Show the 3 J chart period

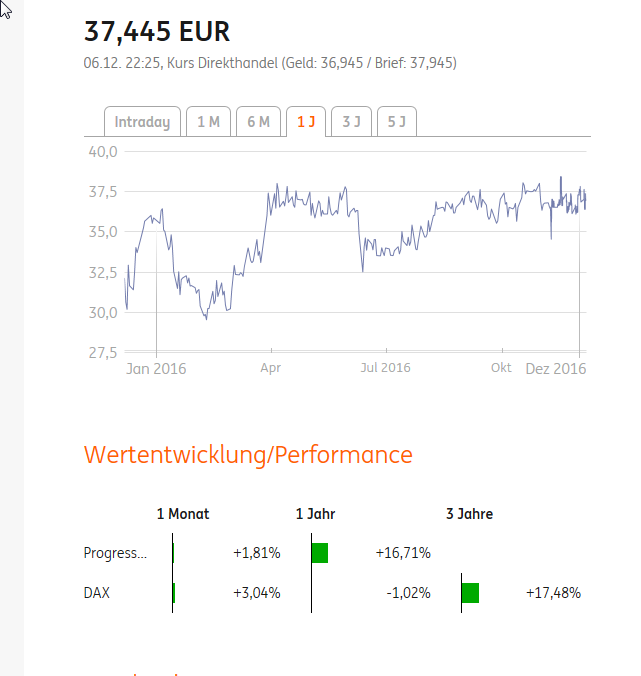[x=351, y=122]
